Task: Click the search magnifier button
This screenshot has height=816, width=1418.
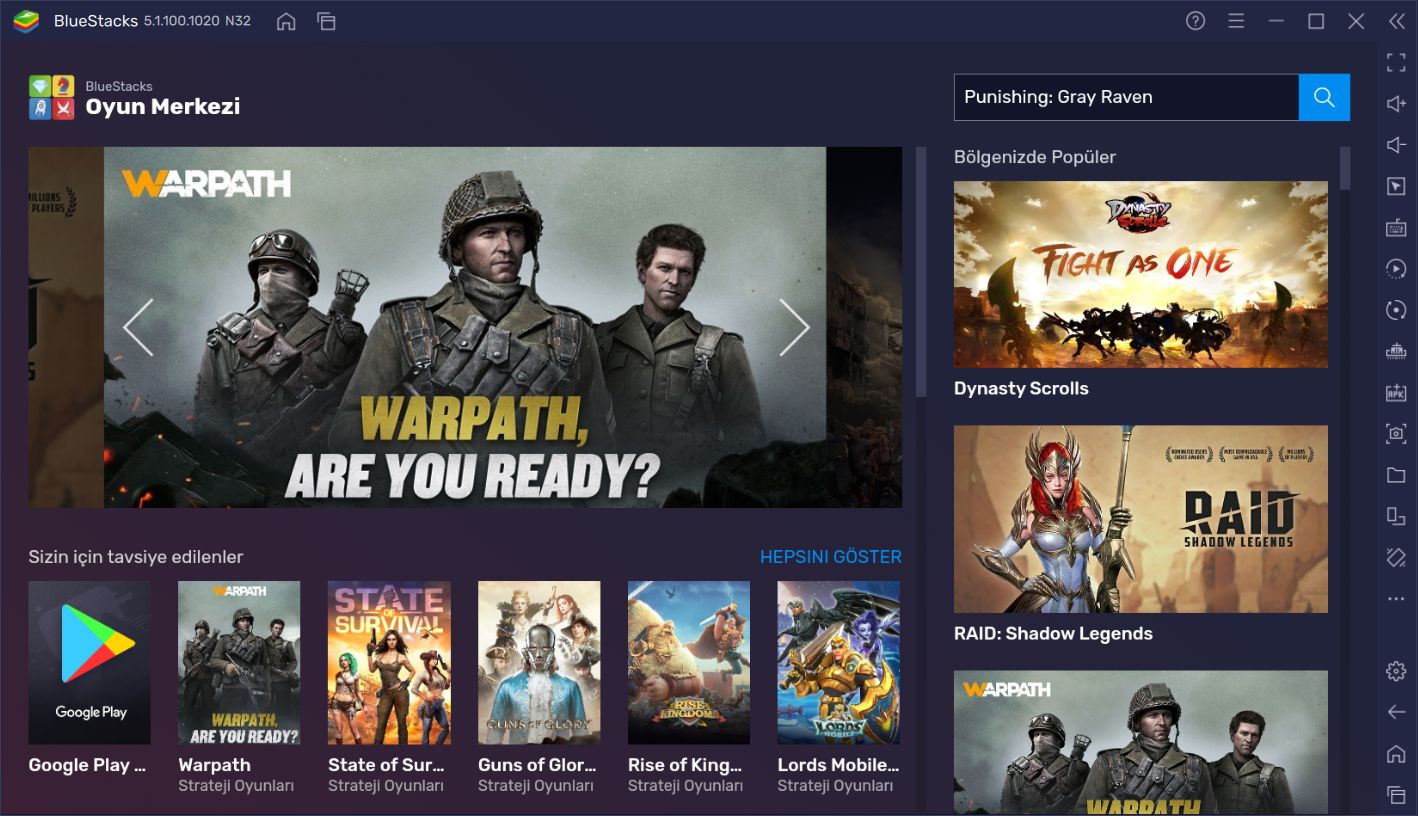Action: 1324,97
